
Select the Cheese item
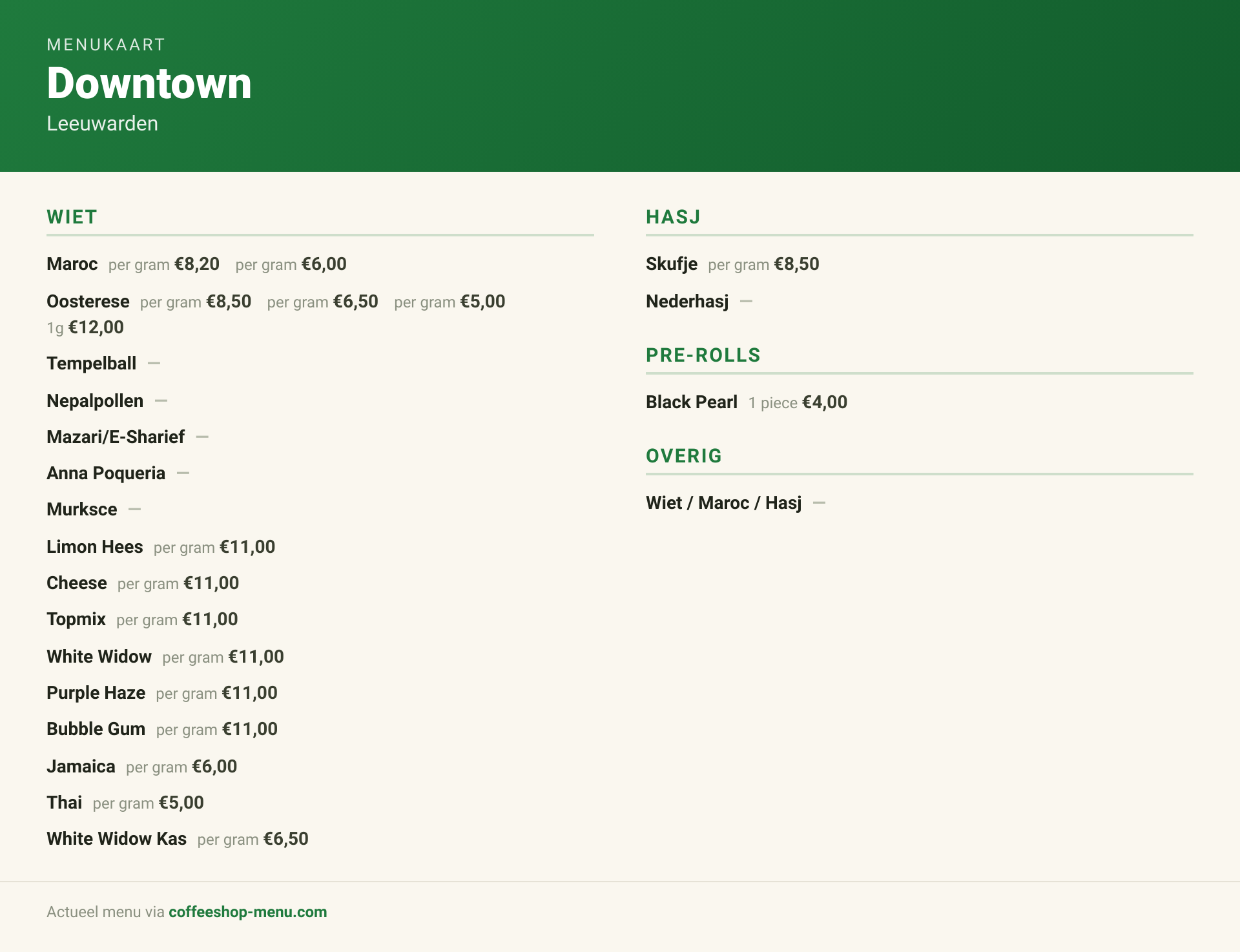coord(77,583)
